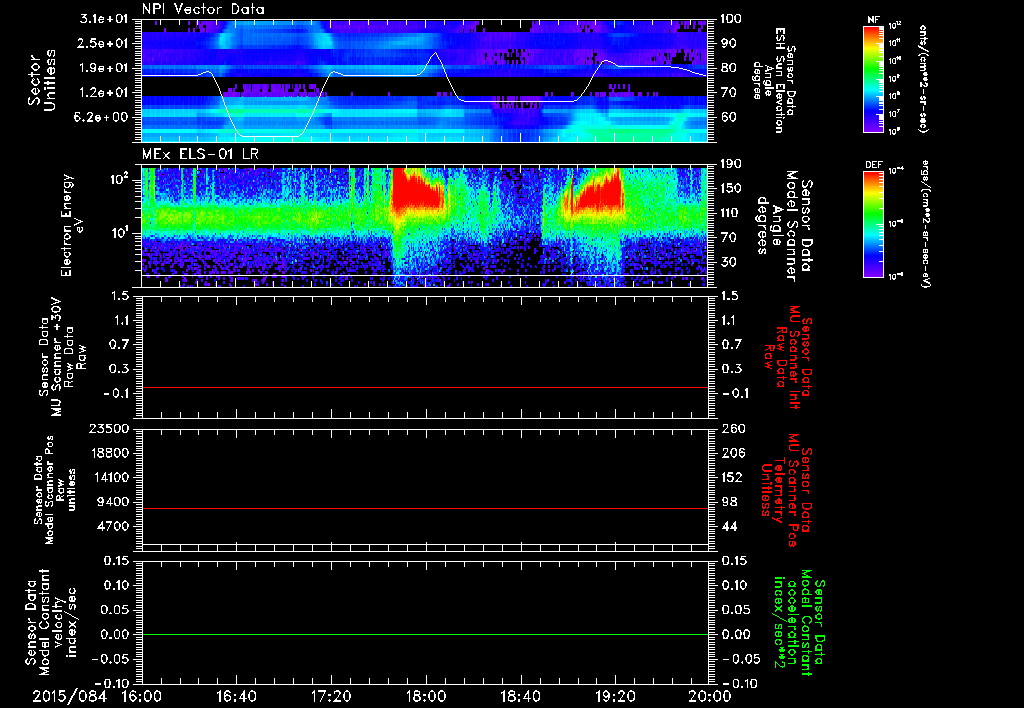Select the "NPI Vector Data" panel title
The image size is (1024, 708).
(203, 9)
